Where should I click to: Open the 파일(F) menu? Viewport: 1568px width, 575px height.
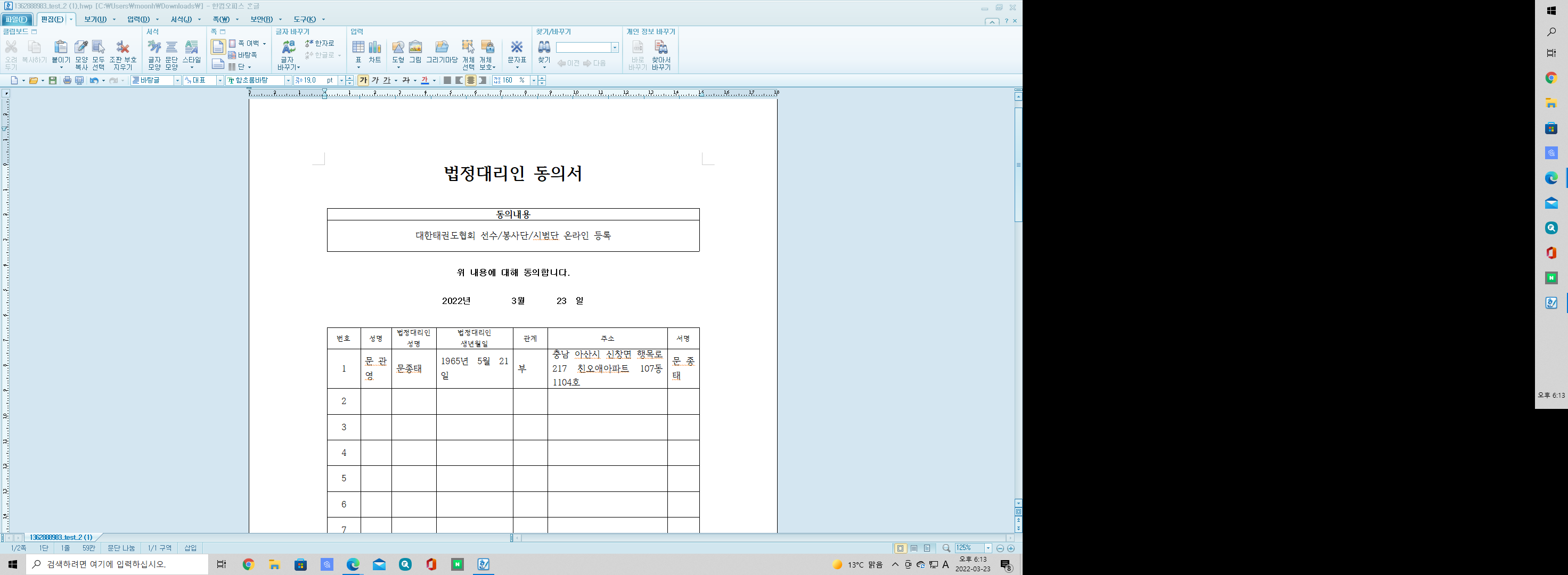[x=17, y=20]
